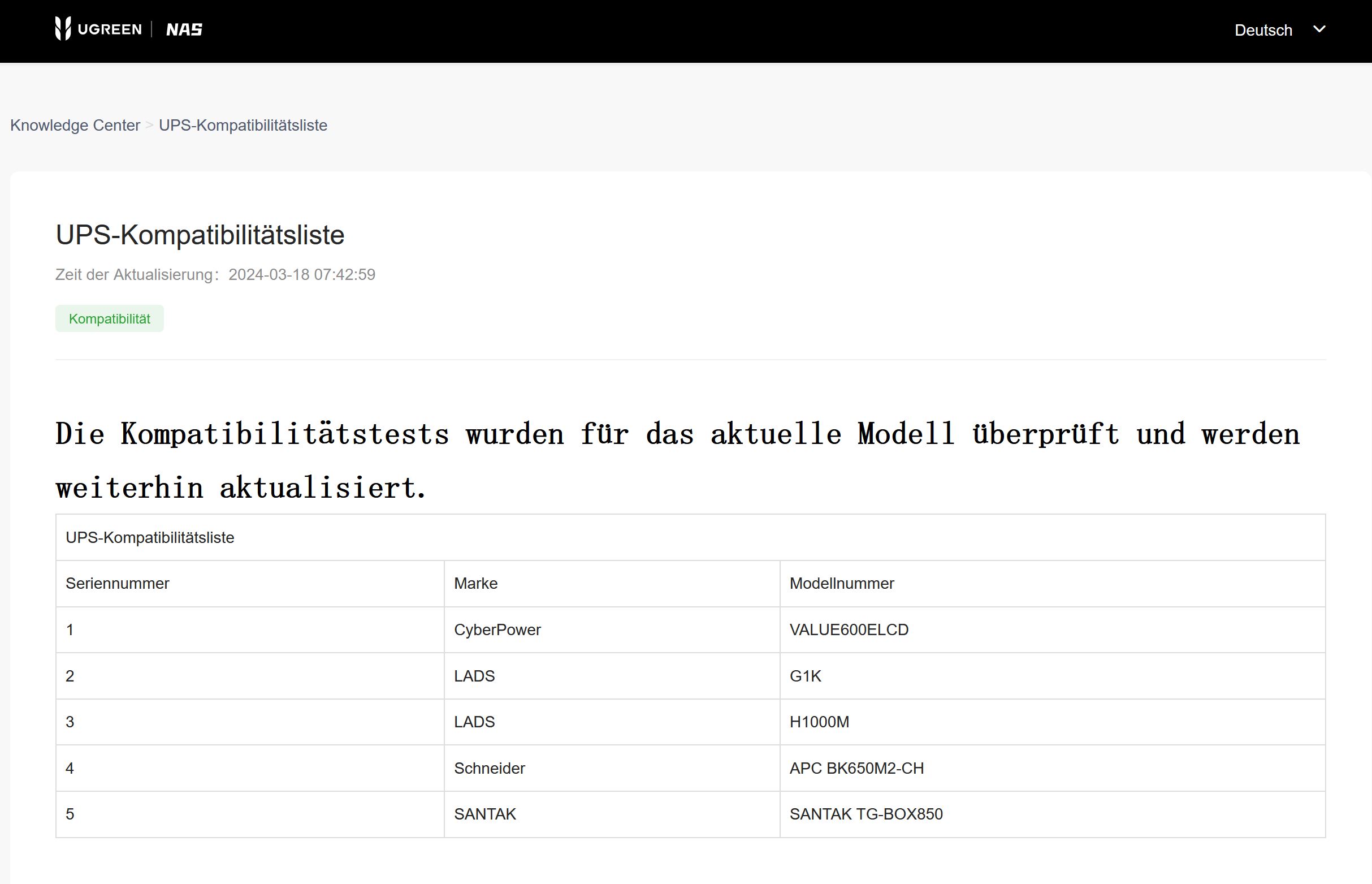Click the UGREEN logo icon
Image resolution: width=1372 pixels, height=884 pixels.
pos(63,29)
